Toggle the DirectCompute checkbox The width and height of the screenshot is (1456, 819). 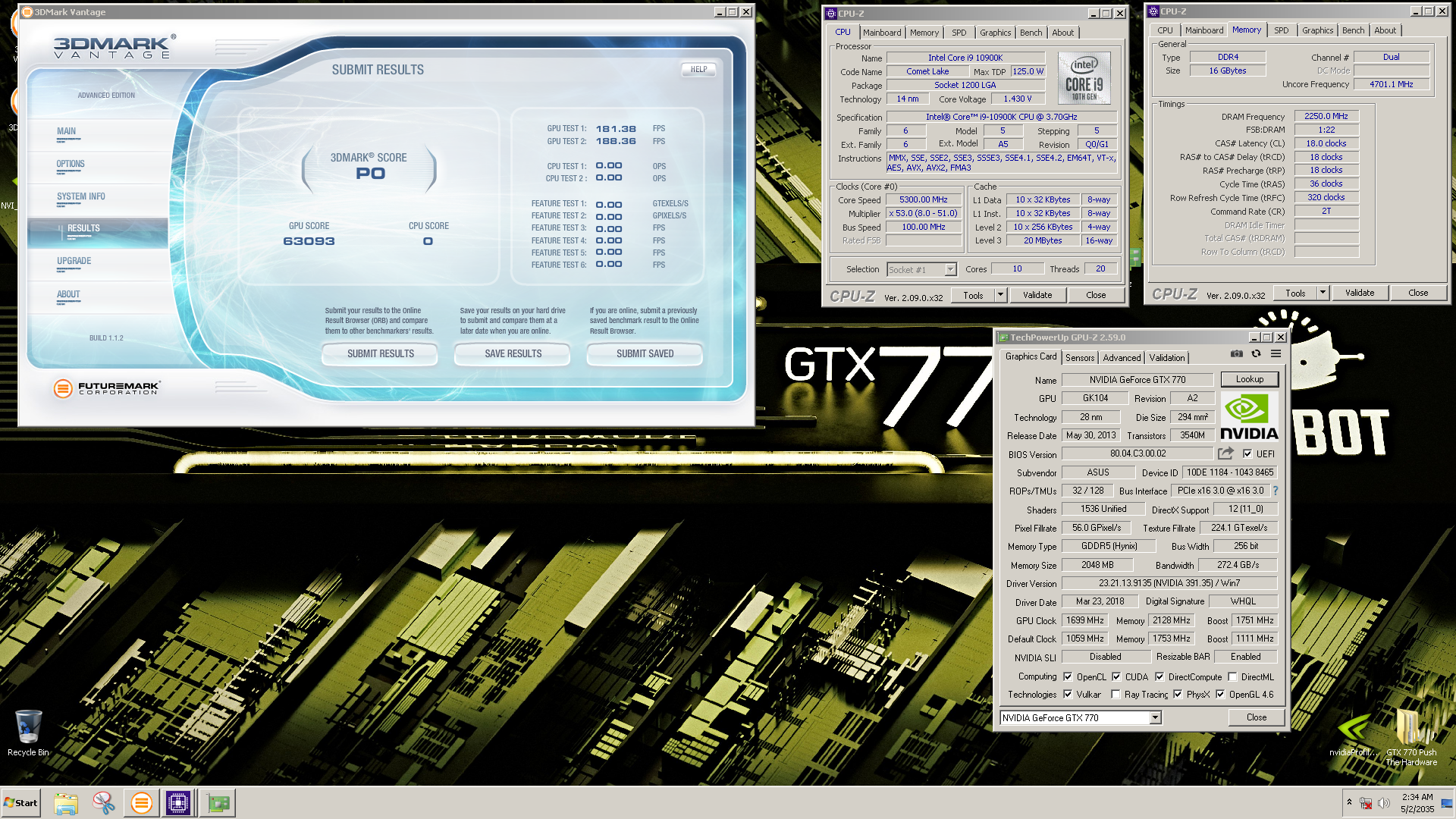pyautogui.click(x=1159, y=676)
